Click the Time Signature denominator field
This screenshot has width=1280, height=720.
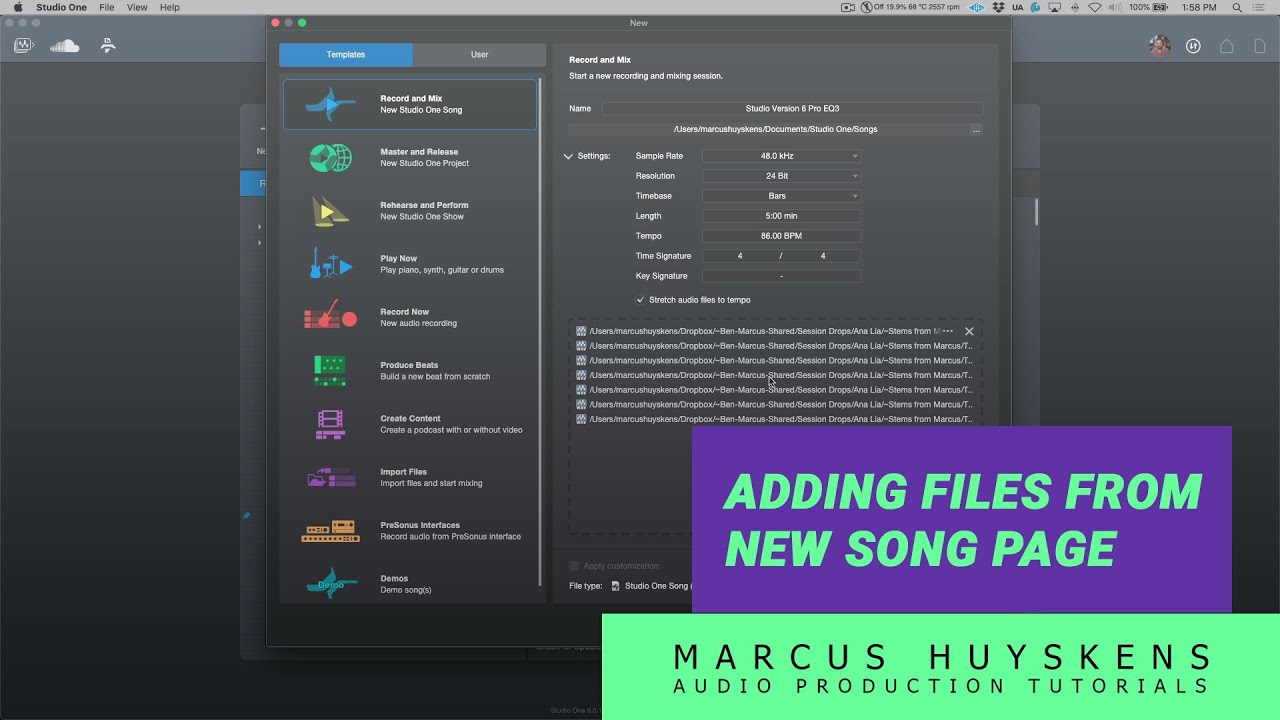[x=823, y=256]
